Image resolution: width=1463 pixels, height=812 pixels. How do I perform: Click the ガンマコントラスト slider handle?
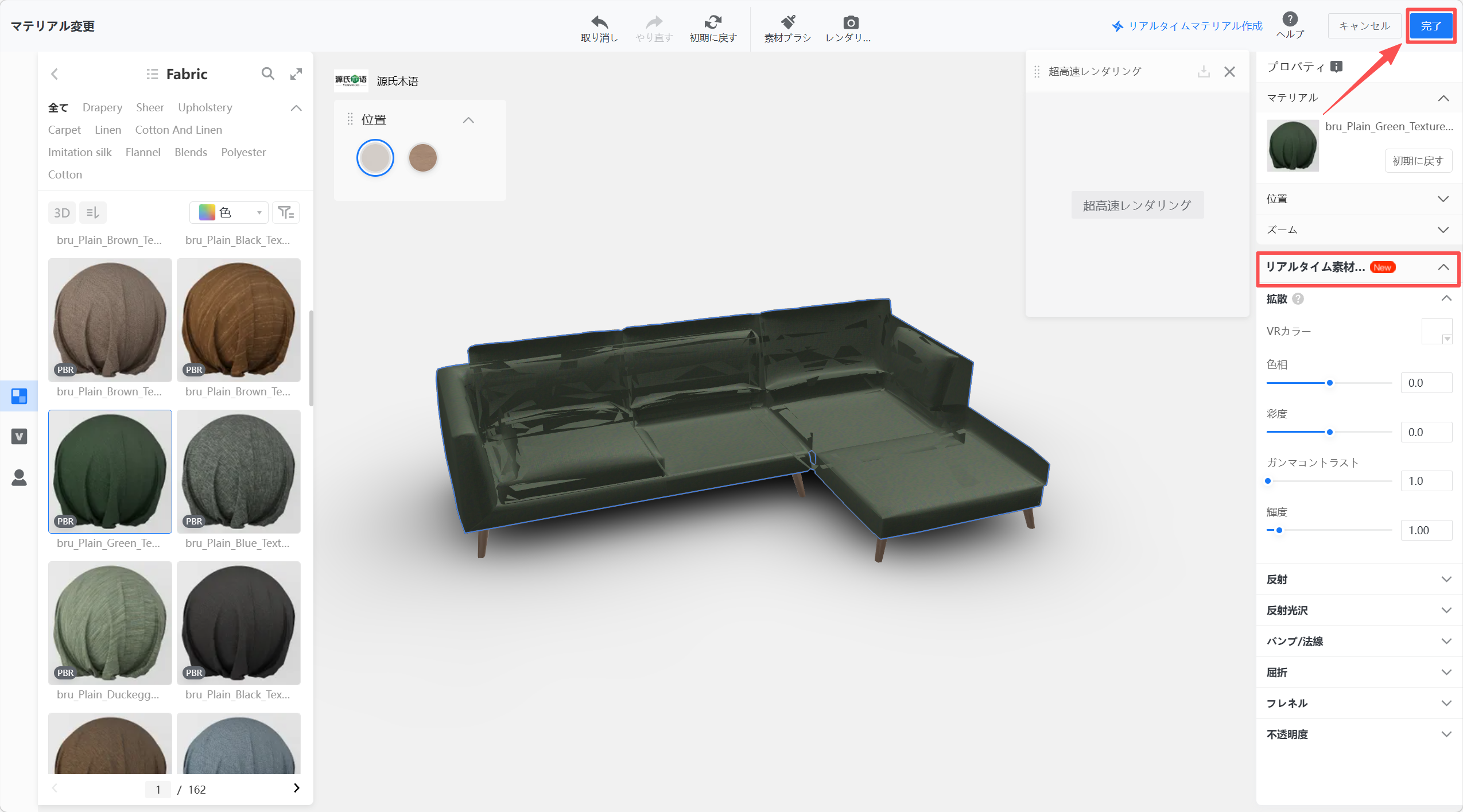coord(1268,481)
